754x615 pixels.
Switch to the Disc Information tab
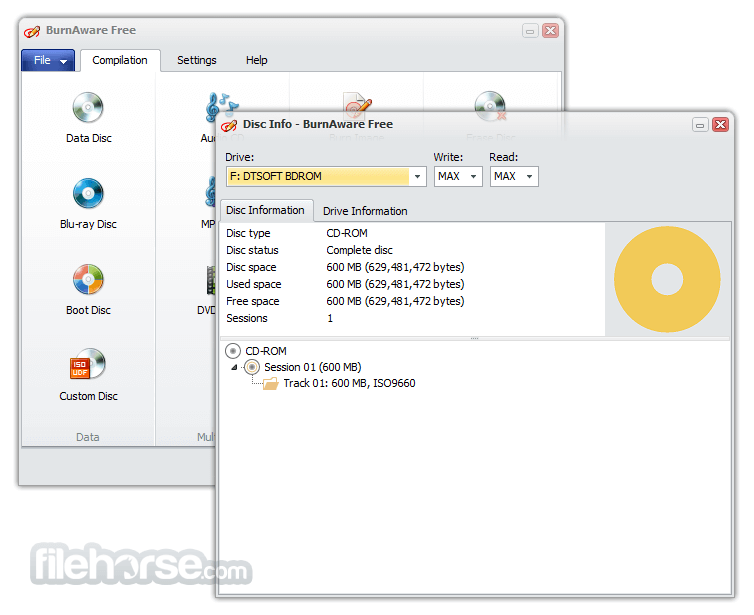click(x=265, y=211)
